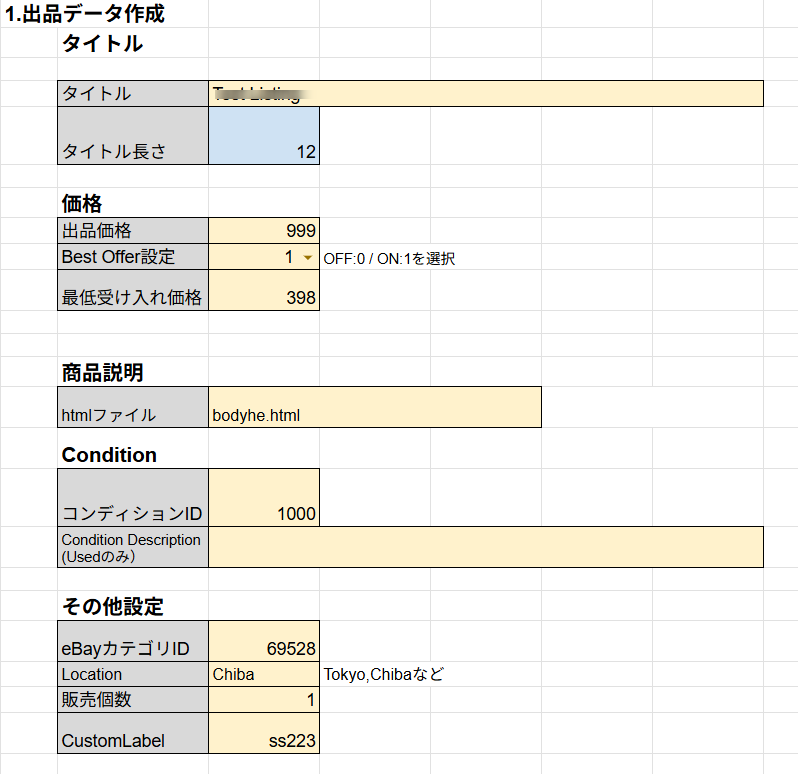Click the OFF:0 / ON:1 hint text
This screenshot has width=798, height=774.
tap(389, 258)
